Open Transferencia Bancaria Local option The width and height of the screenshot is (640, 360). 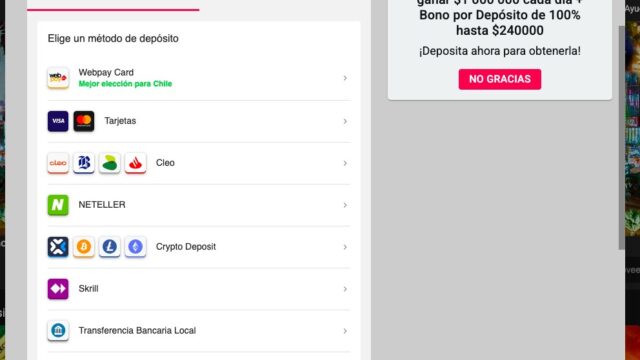coord(199,330)
